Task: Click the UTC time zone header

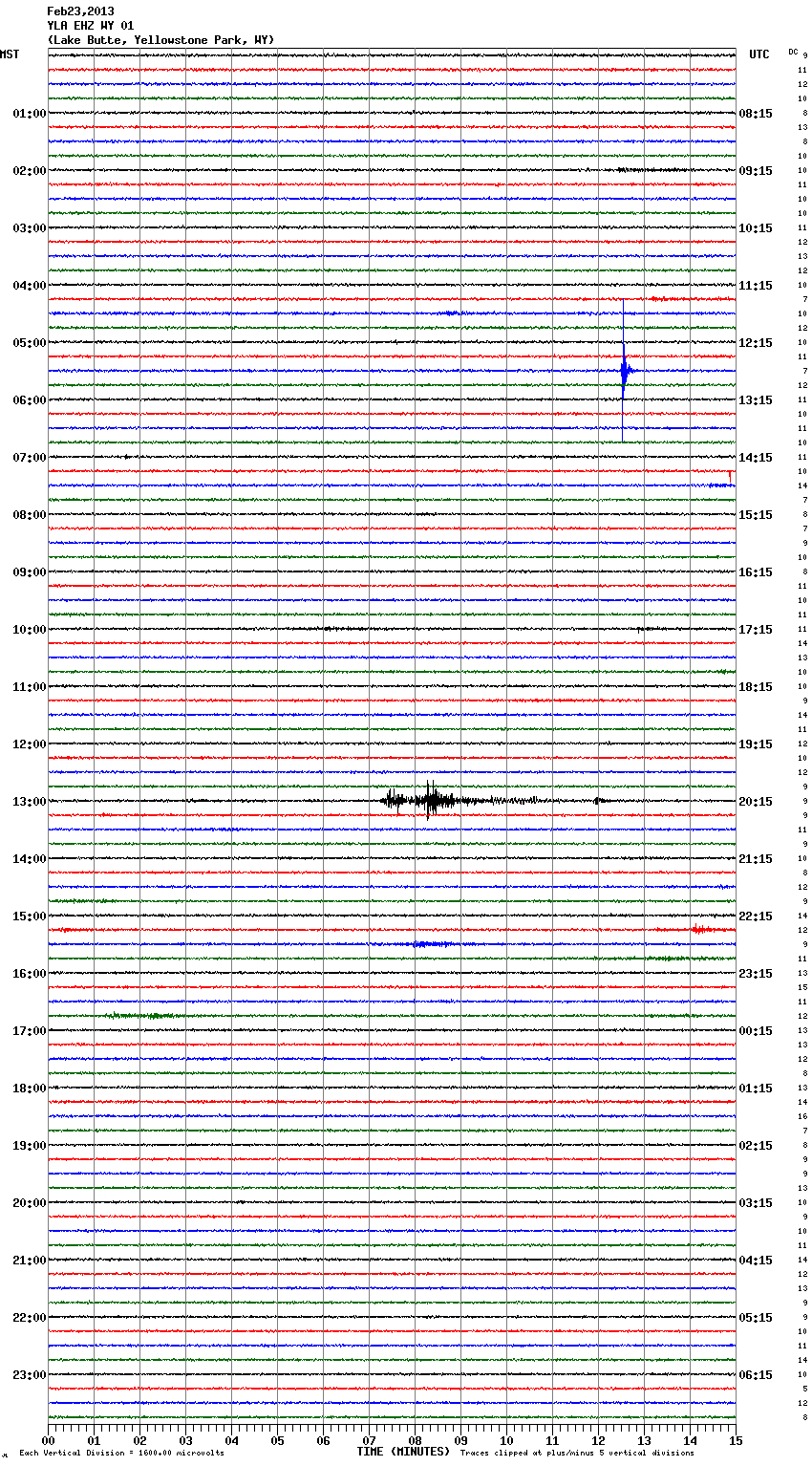Action: (x=759, y=54)
